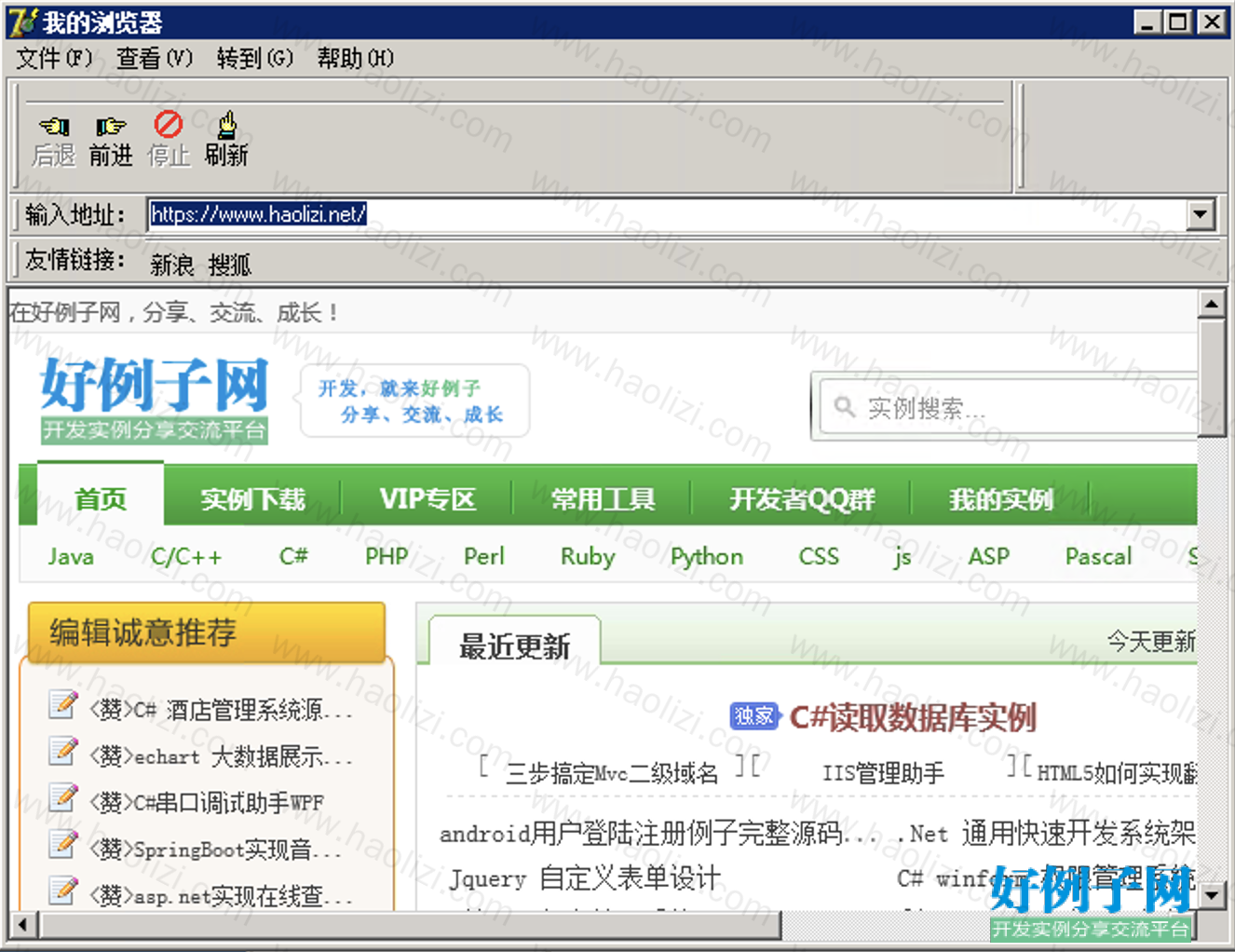
Task: Open the Python category link
Action: [x=707, y=557]
